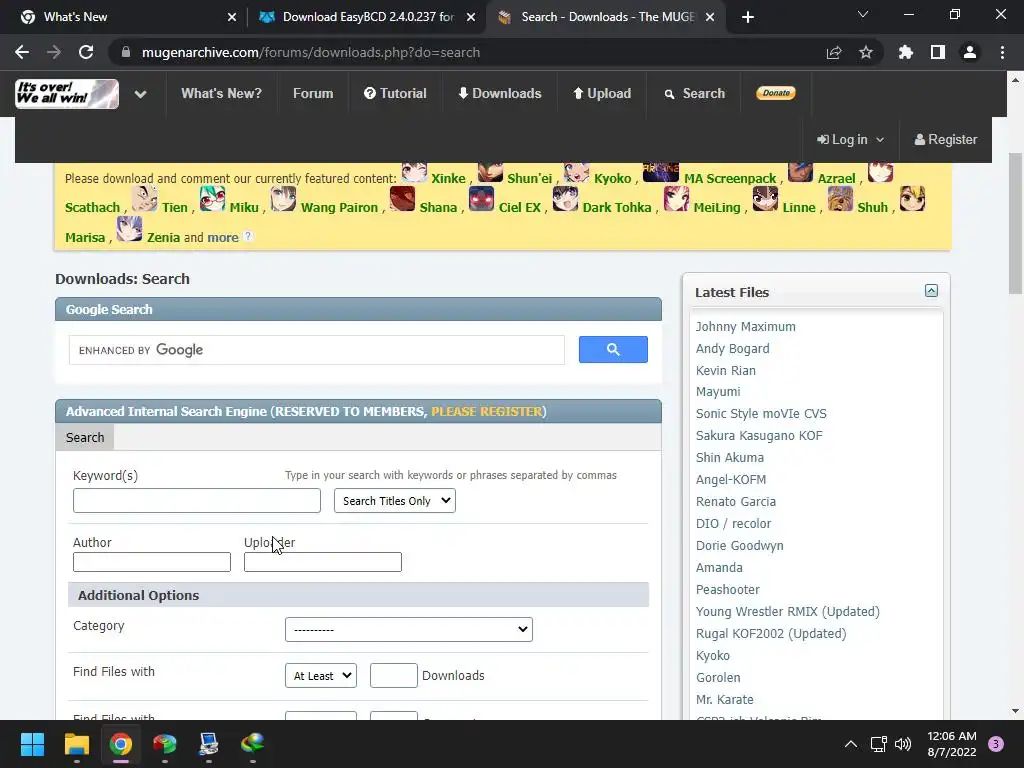This screenshot has width=1024, height=768.
Task: Open the Search Titles Only dropdown
Action: (x=394, y=501)
